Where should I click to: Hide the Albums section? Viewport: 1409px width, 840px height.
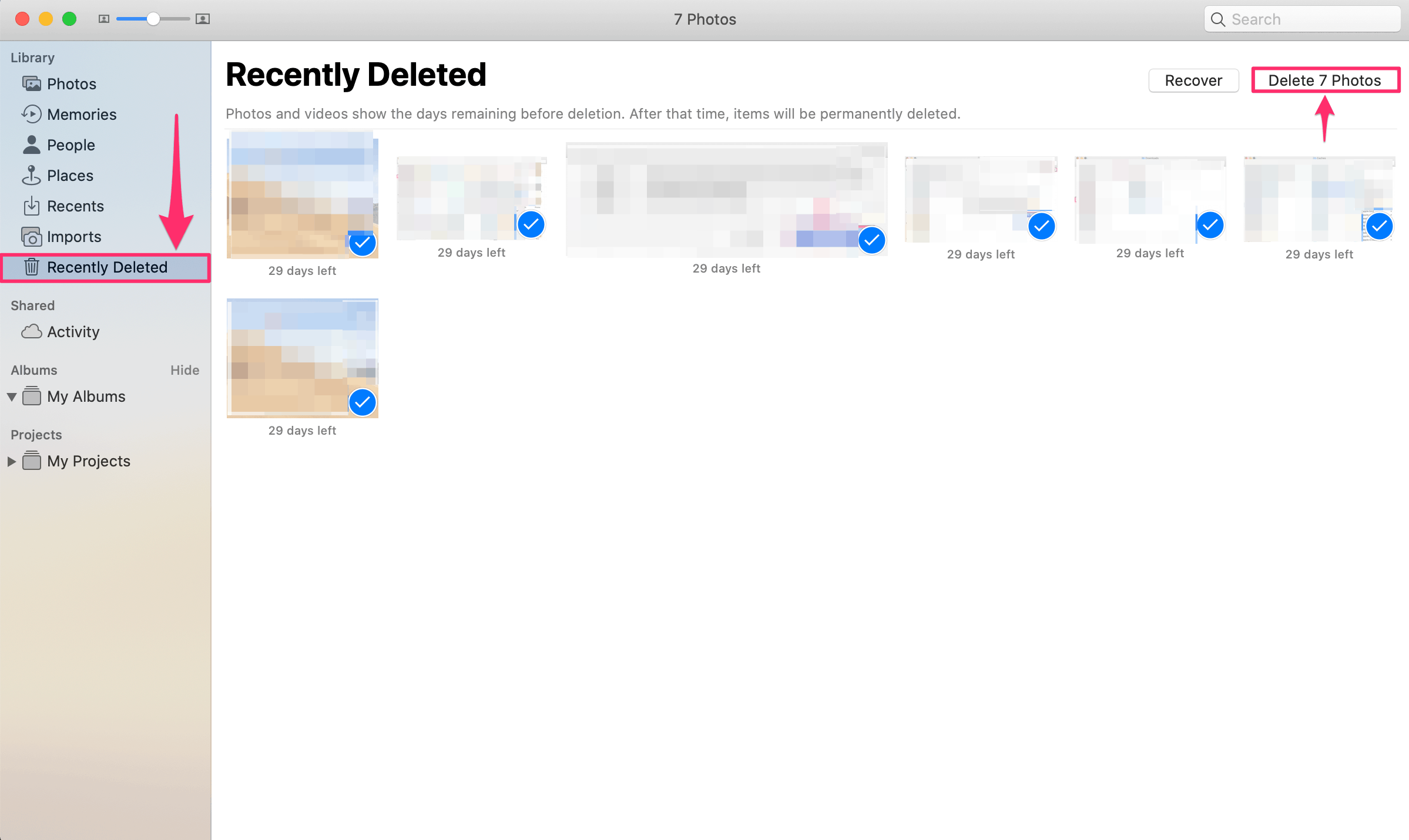tap(184, 370)
